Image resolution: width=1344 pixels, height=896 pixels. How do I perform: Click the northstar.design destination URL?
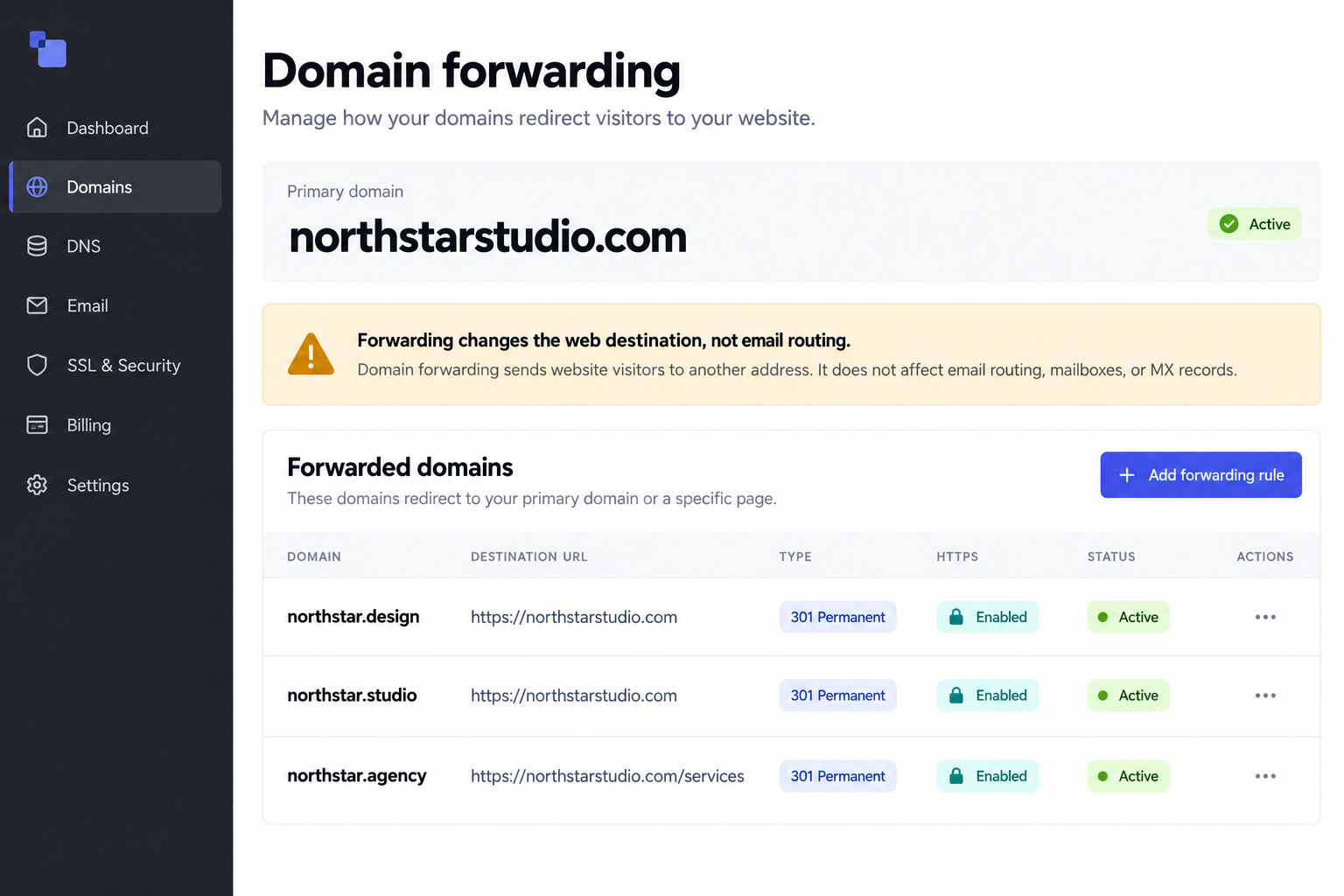point(574,617)
